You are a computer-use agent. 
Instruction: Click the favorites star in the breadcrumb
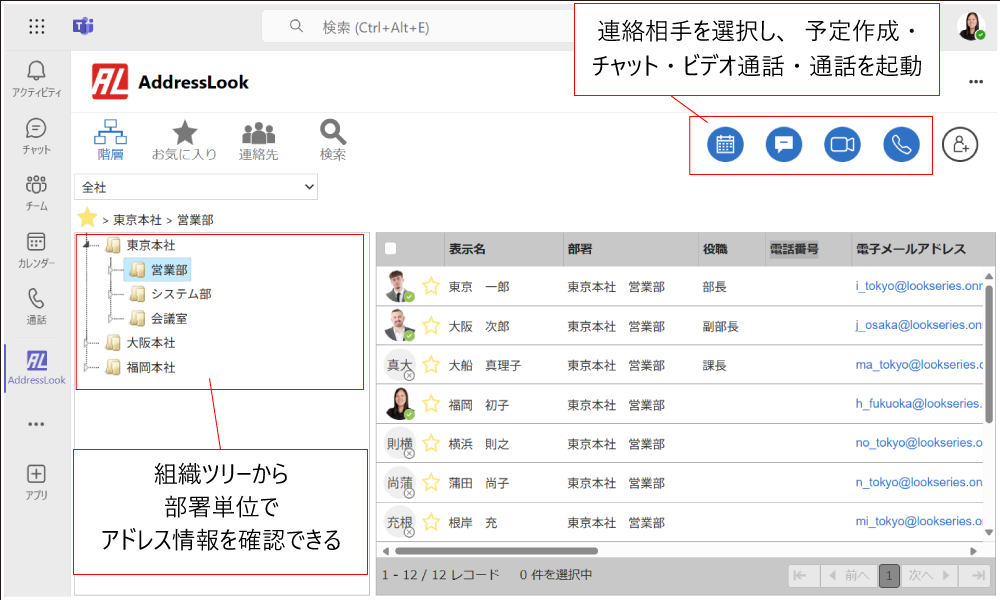pos(87,218)
